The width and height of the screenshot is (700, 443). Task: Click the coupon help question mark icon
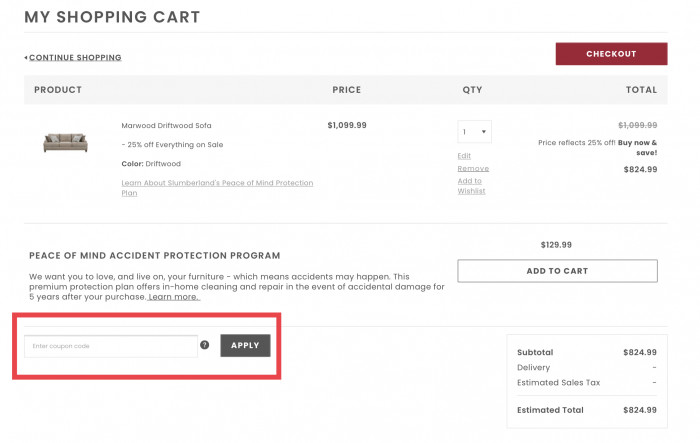[205, 345]
